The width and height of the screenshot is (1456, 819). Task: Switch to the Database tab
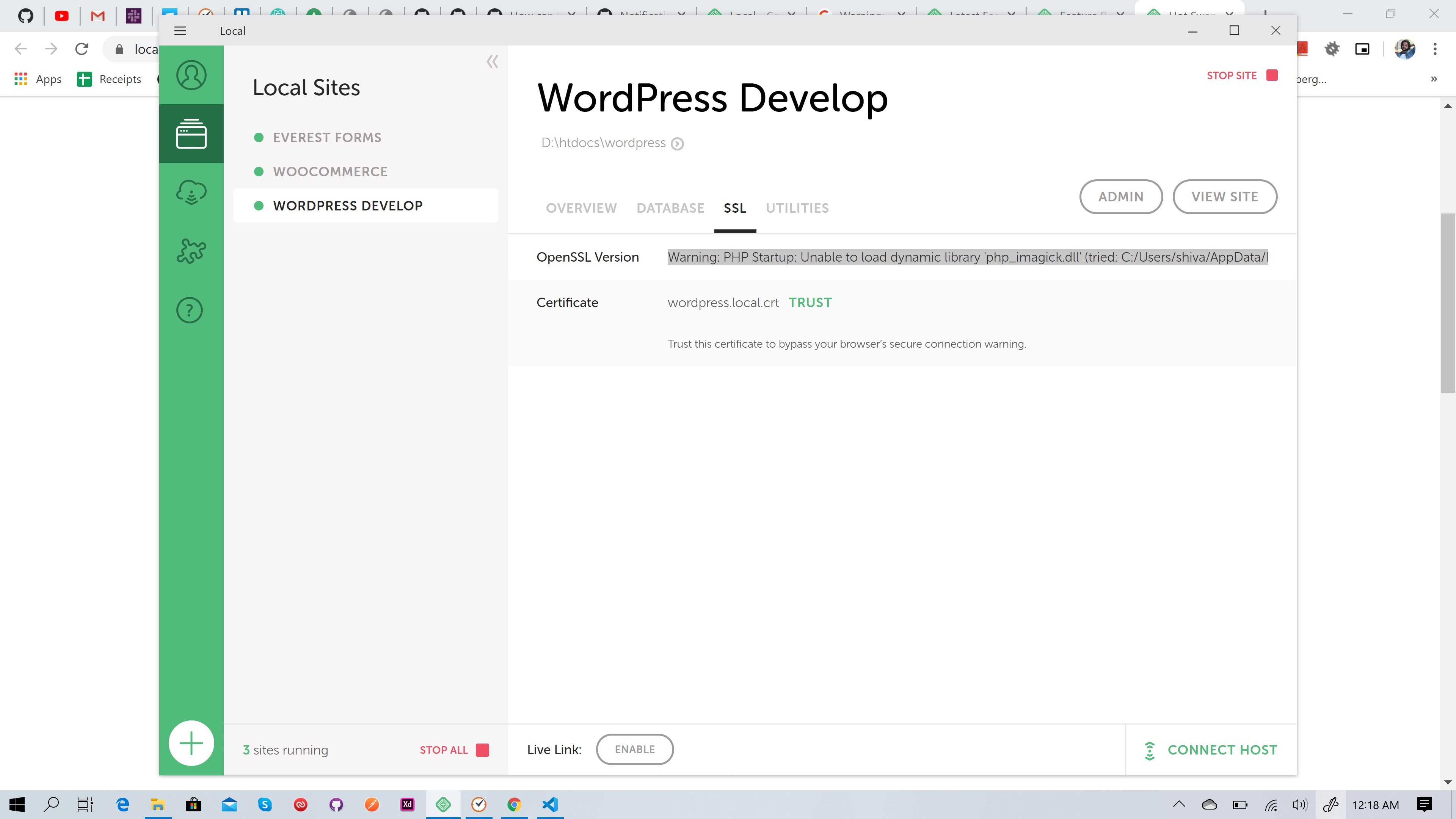coord(670,208)
